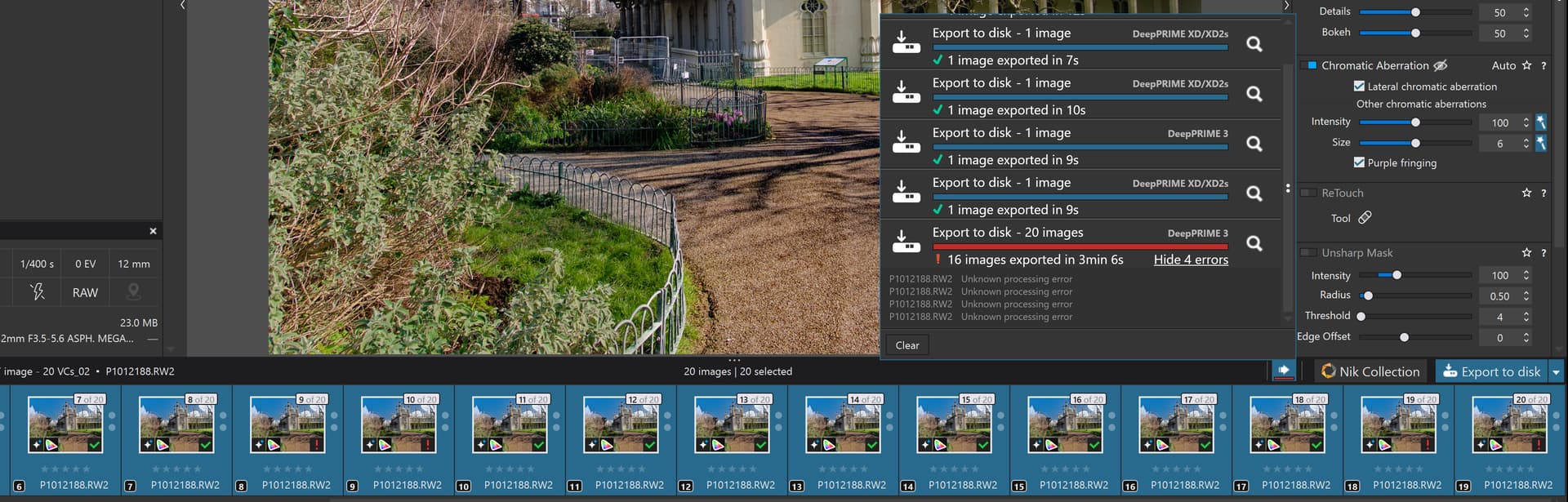Uncheck the Purple fringing checkbox
This screenshot has width=1568, height=502.
(1359, 162)
